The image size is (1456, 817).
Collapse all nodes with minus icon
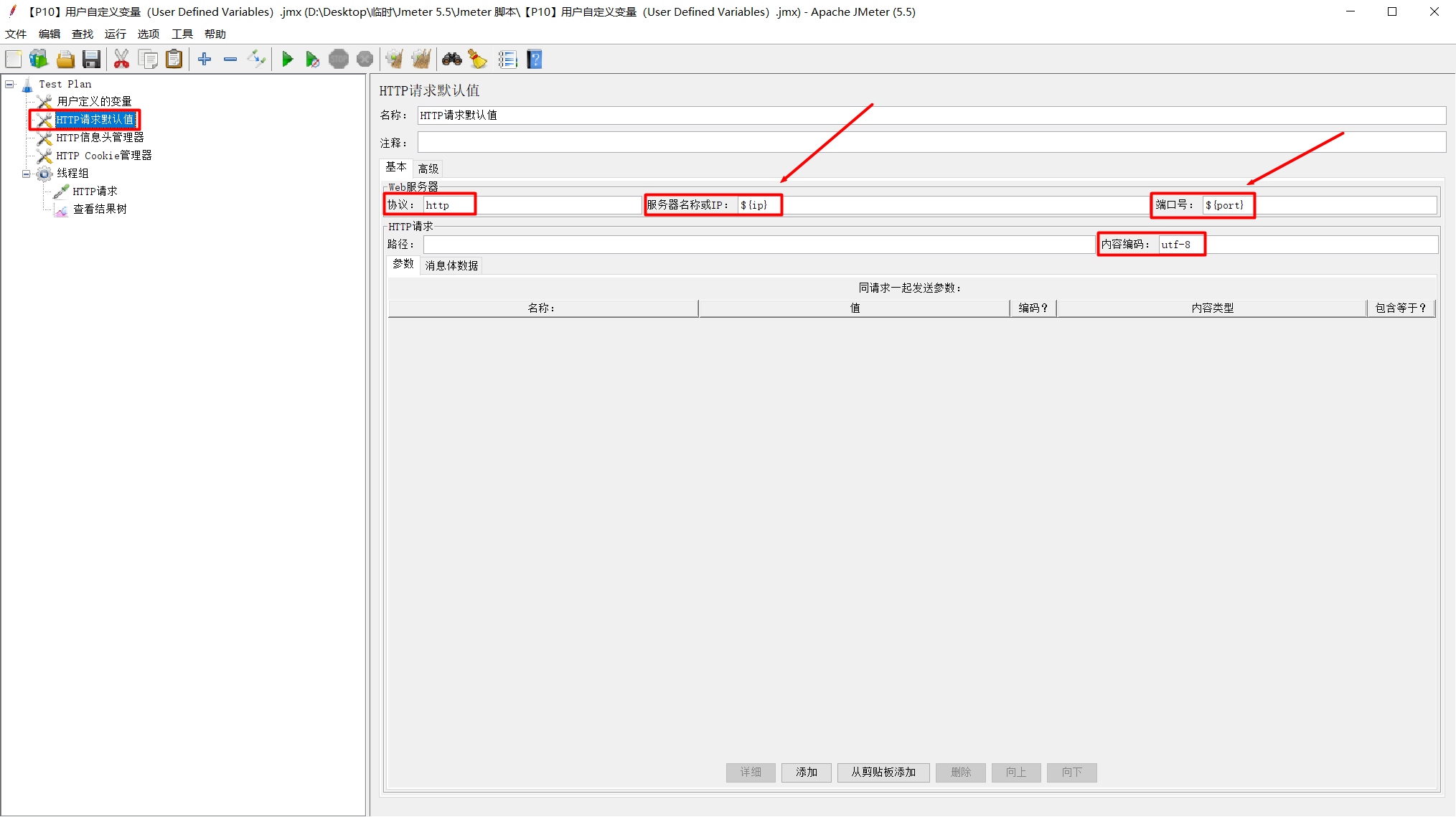[230, 60]
